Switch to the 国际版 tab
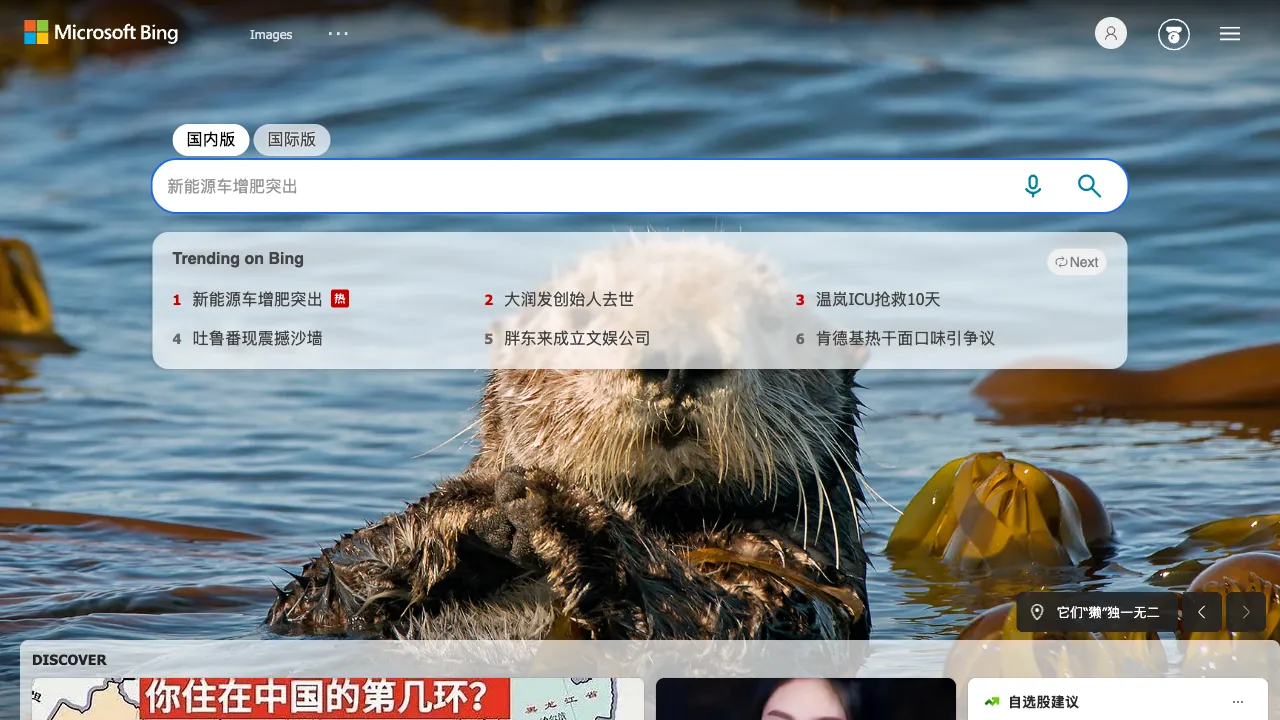 [292, 139]
